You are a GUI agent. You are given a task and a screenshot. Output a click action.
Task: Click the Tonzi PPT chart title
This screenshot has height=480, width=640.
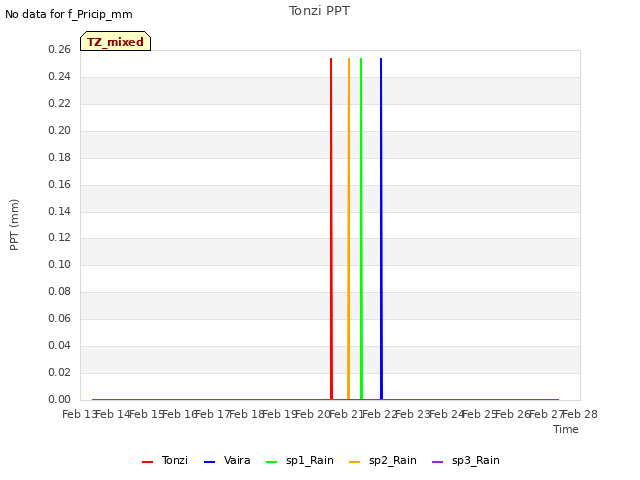319,11
